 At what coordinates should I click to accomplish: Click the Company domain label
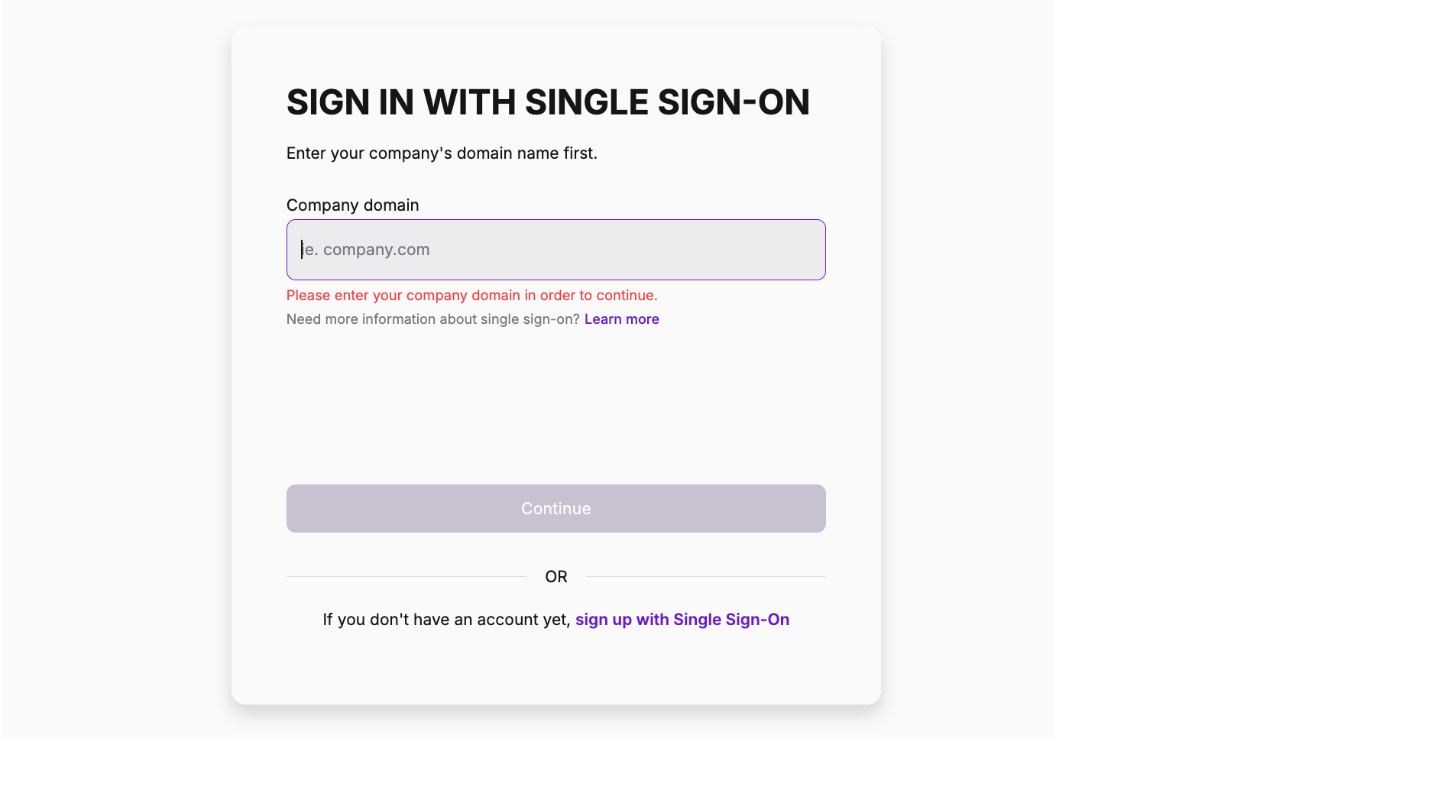pyautogui.click(x=352, y=205)
